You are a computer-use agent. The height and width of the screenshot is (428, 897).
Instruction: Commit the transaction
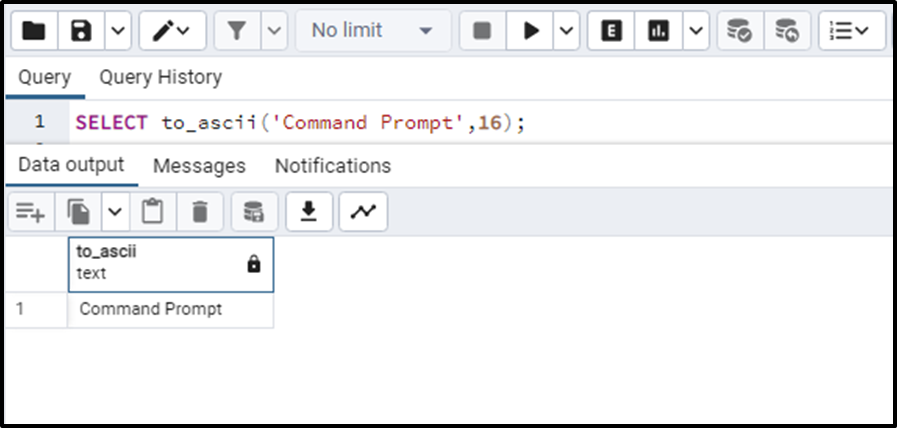(x=740, y=31)
